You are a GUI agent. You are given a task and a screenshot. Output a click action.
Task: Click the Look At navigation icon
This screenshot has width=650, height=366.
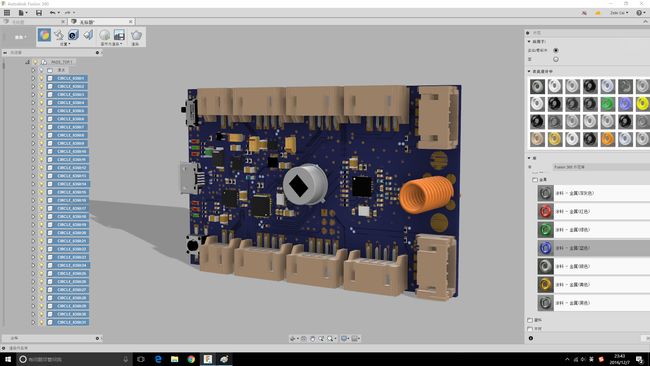tap(304, 339)
